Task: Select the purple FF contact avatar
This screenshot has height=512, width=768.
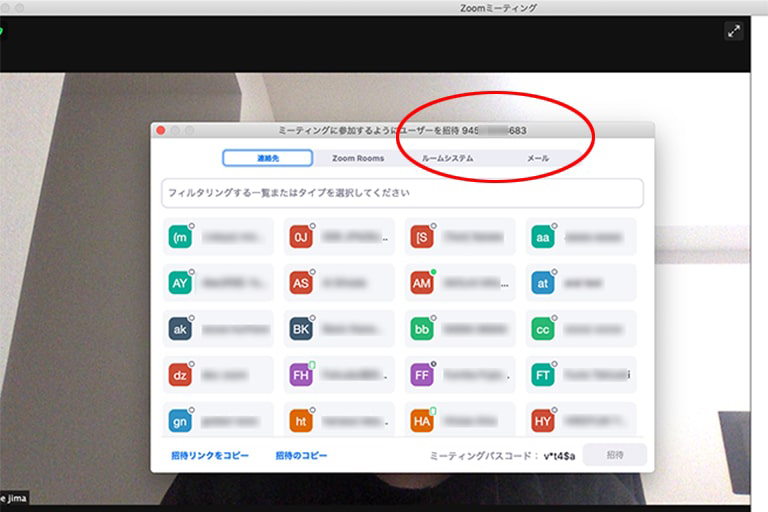Action: (422, 375)
